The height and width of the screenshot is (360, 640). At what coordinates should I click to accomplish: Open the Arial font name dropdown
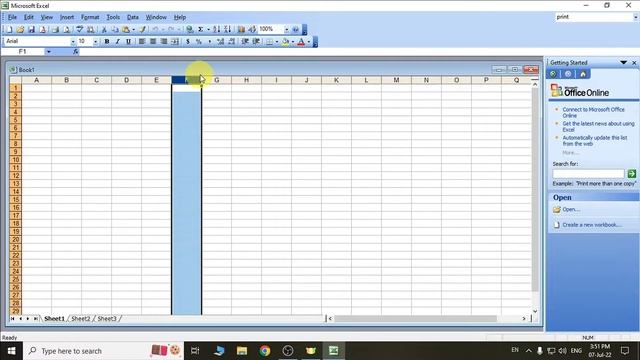[x=73, y=41]
